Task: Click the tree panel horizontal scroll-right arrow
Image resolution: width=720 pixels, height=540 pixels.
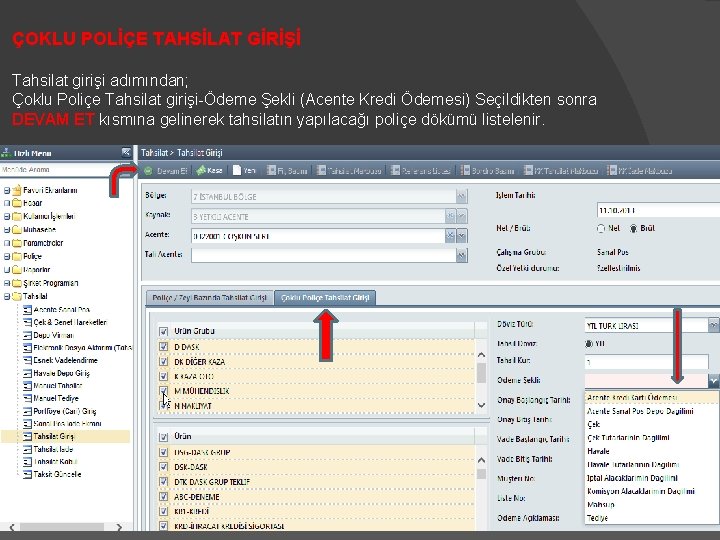Action: click(x=119, y=527)
